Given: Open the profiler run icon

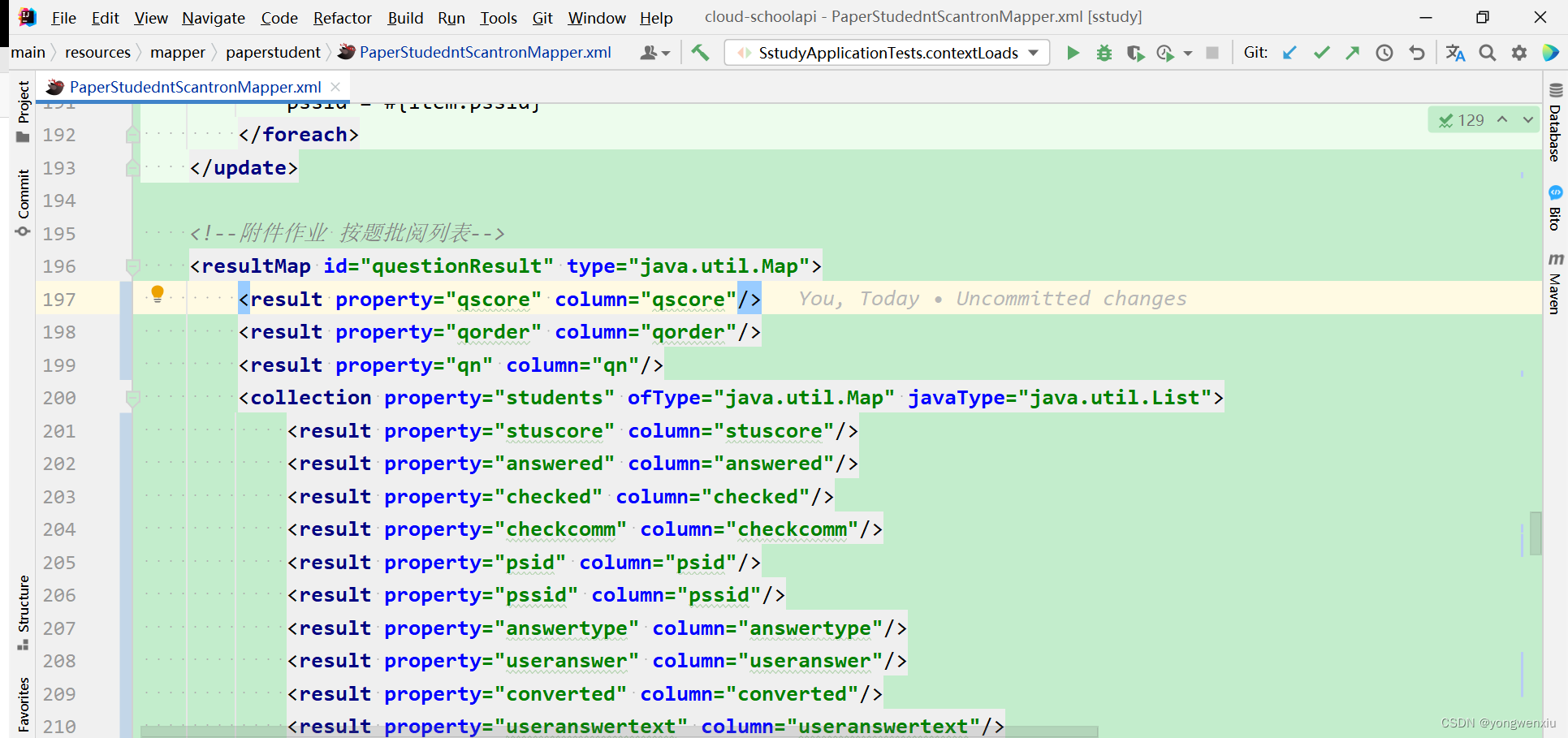Looking at the screenshot, I should (1165, 53).
